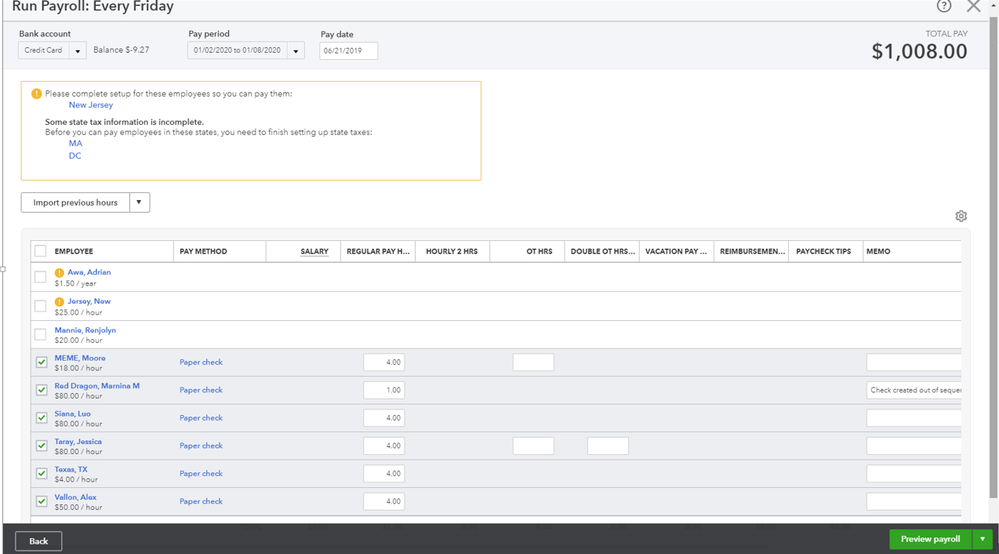Open the Import previous hours arrow menu
The height and width of the screenshot is (554, 999).
click(139, 203)
